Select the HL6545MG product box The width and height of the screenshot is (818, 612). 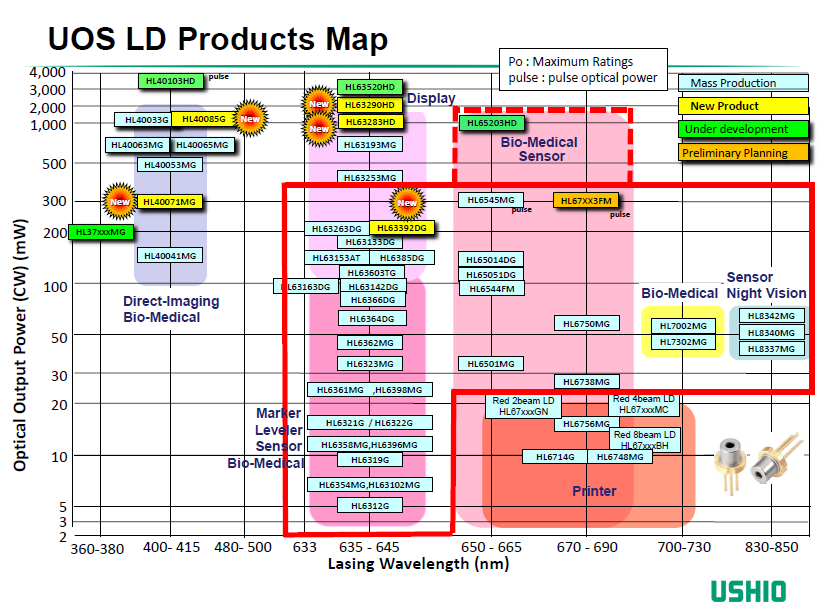coord(491,200)
